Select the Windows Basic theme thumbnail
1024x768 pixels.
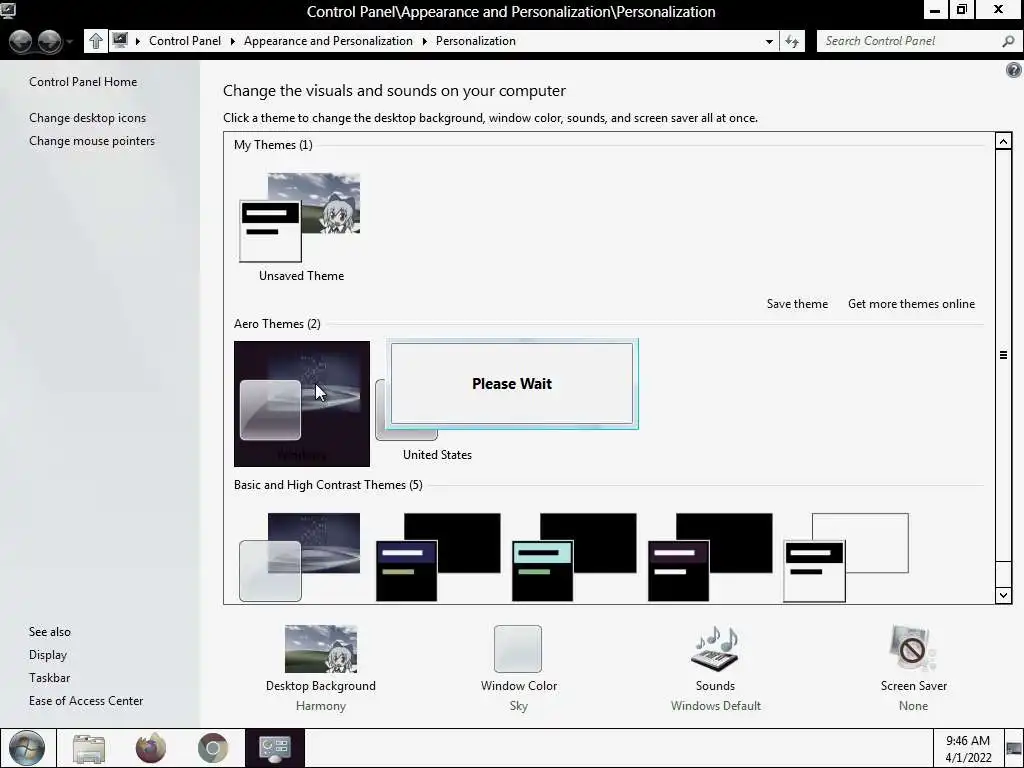coord(300,556)
